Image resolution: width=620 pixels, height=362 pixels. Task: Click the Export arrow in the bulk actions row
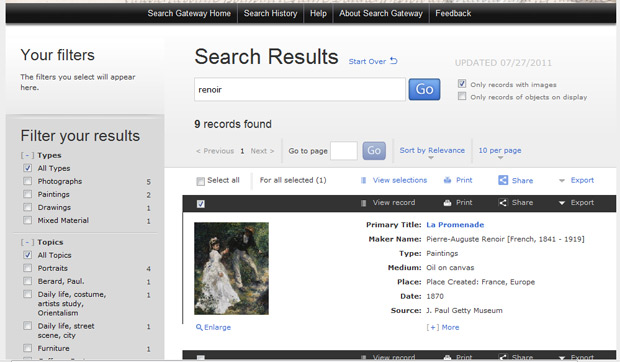point(561,181)
